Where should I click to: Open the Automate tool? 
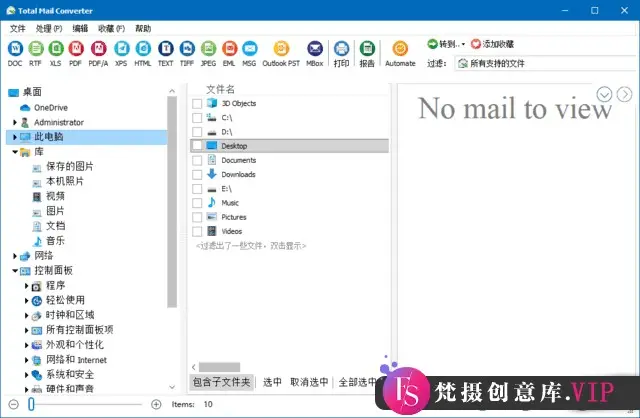coord(400,53)
